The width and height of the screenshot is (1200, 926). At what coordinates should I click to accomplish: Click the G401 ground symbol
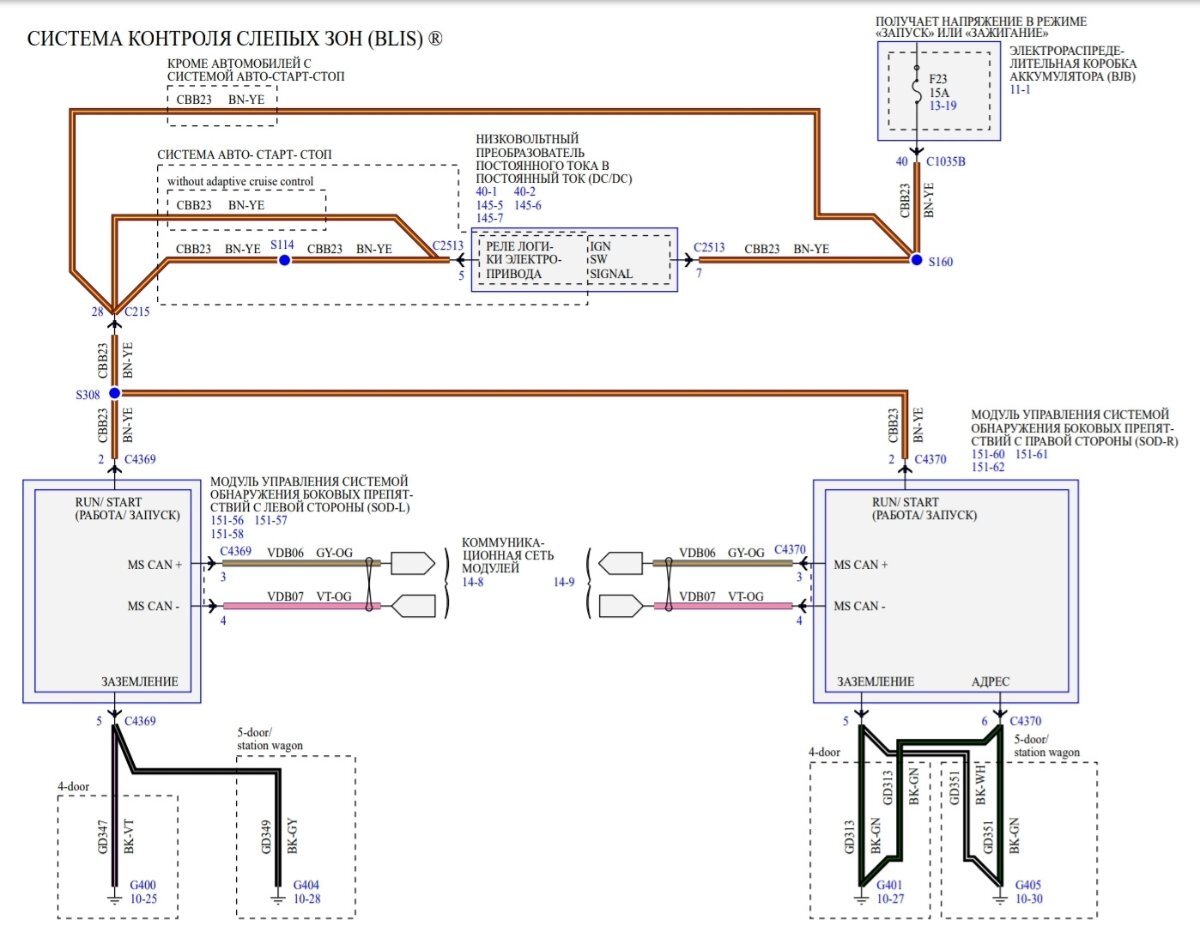859,897
